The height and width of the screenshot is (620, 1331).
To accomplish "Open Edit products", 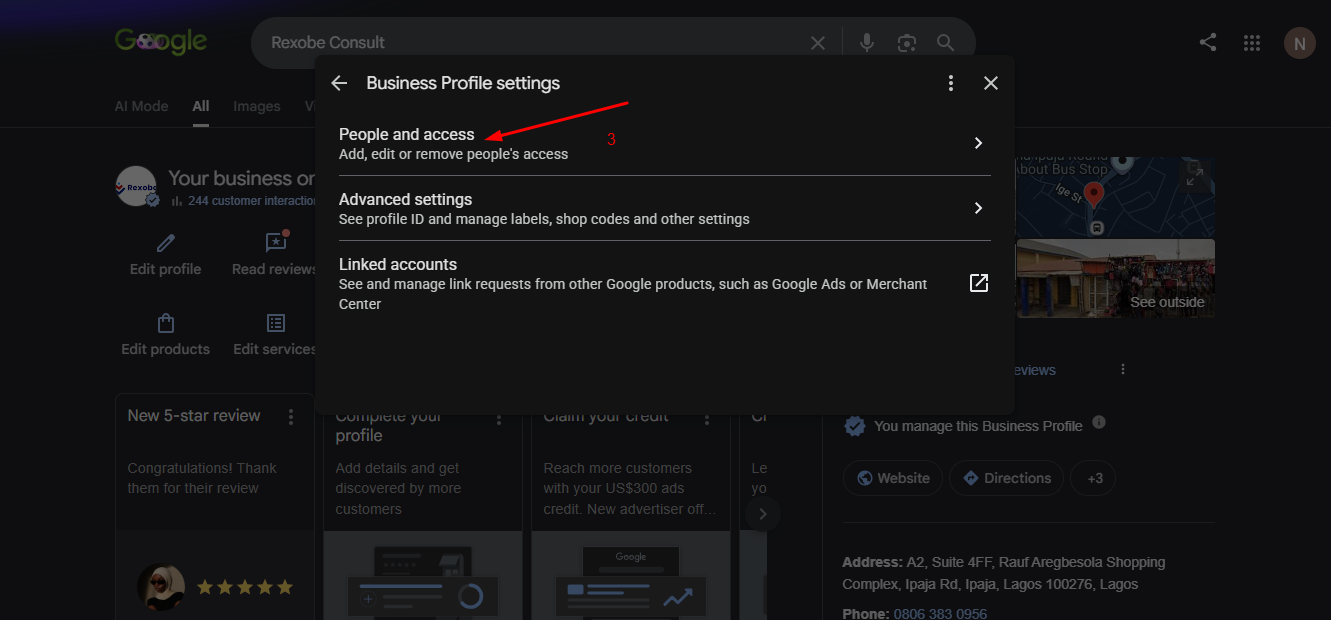I will click(x=166, y=335).
